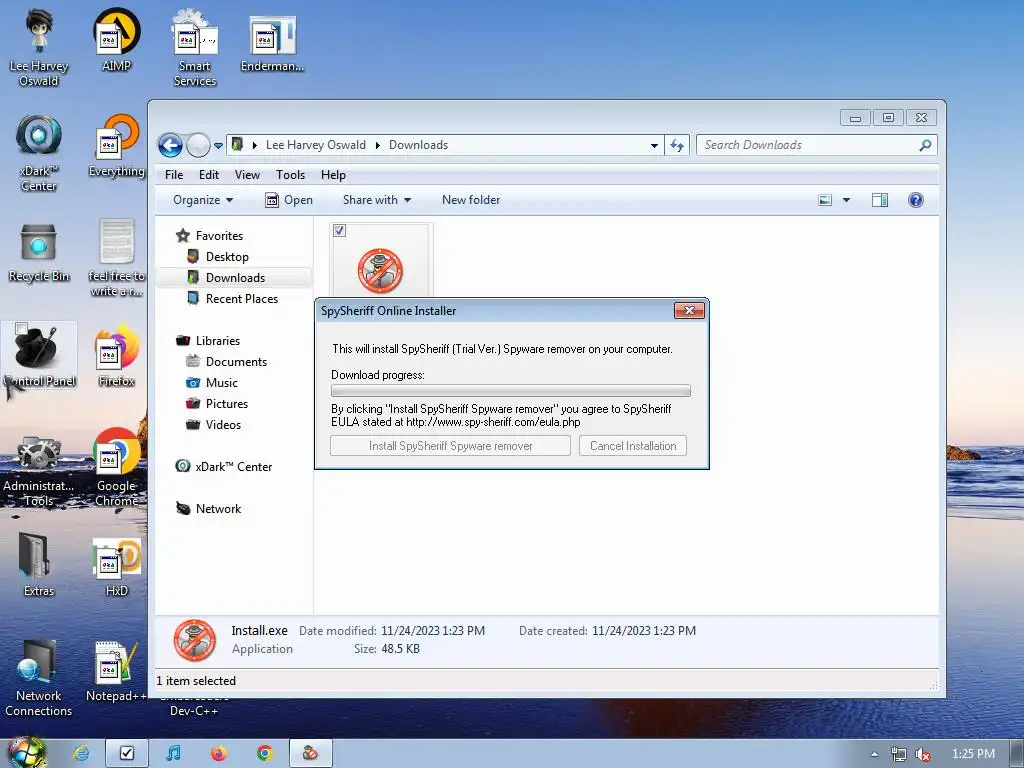This screenshot has width=1024, height=768.
Task: Open xDark Center desktop icon
Action: click(x=39, y=153)
